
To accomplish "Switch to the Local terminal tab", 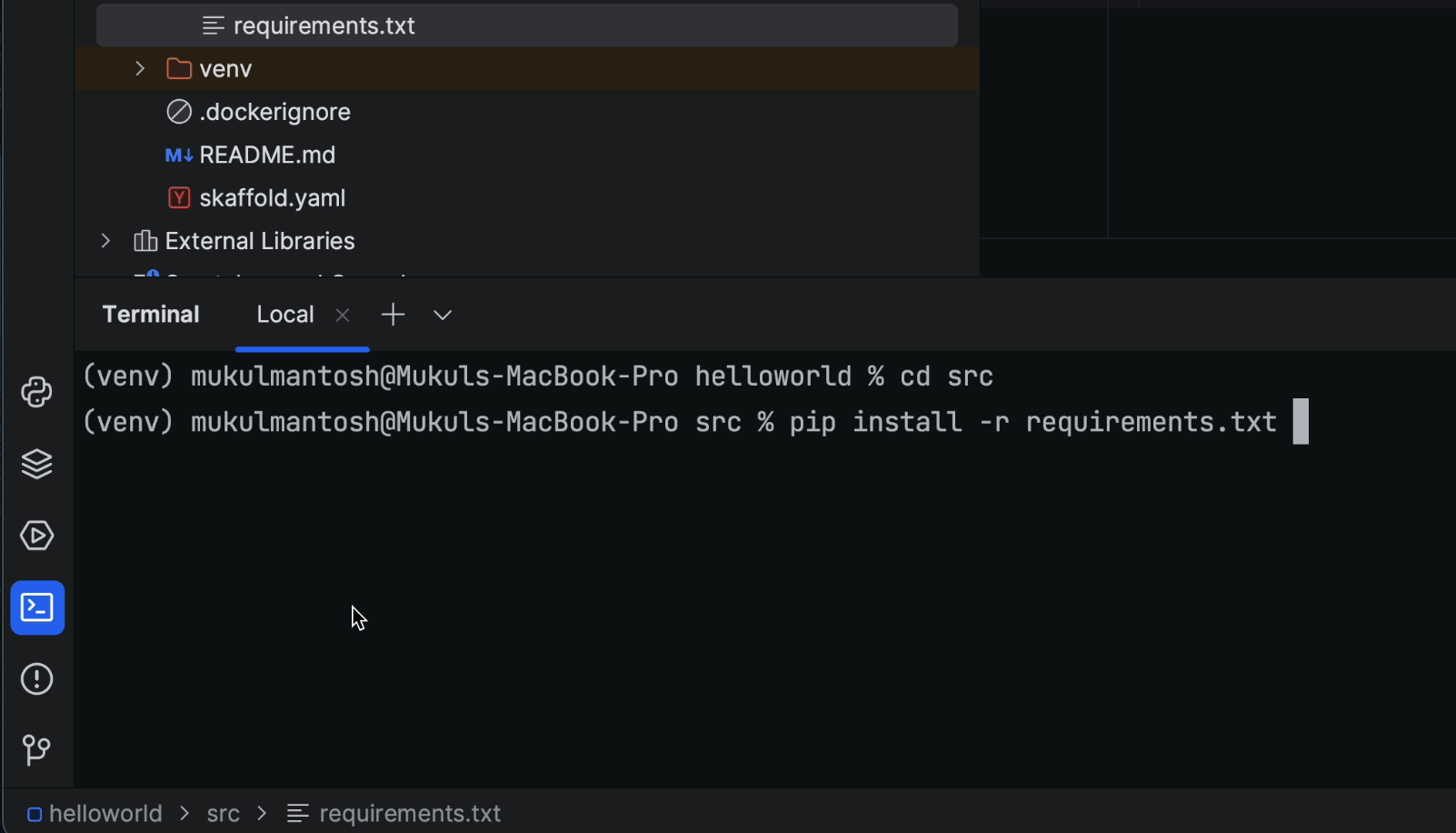I will point(284,314).
